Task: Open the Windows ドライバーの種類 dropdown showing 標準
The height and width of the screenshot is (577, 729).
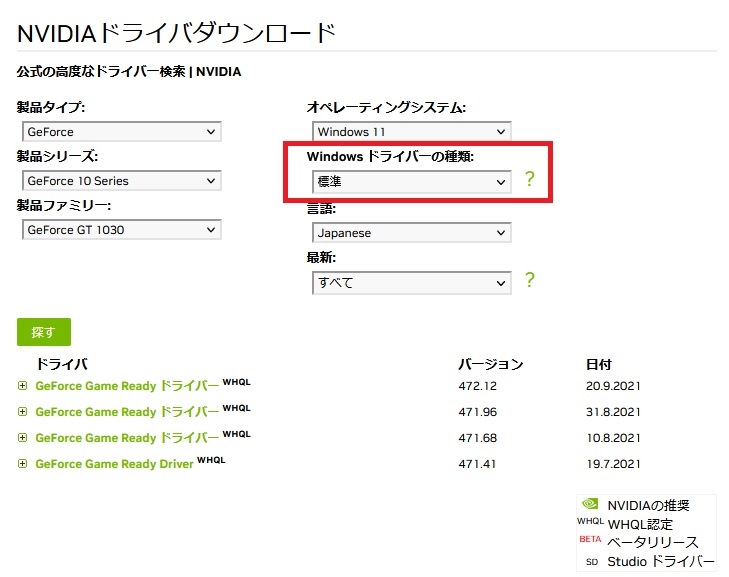Action: coord(411,182)
